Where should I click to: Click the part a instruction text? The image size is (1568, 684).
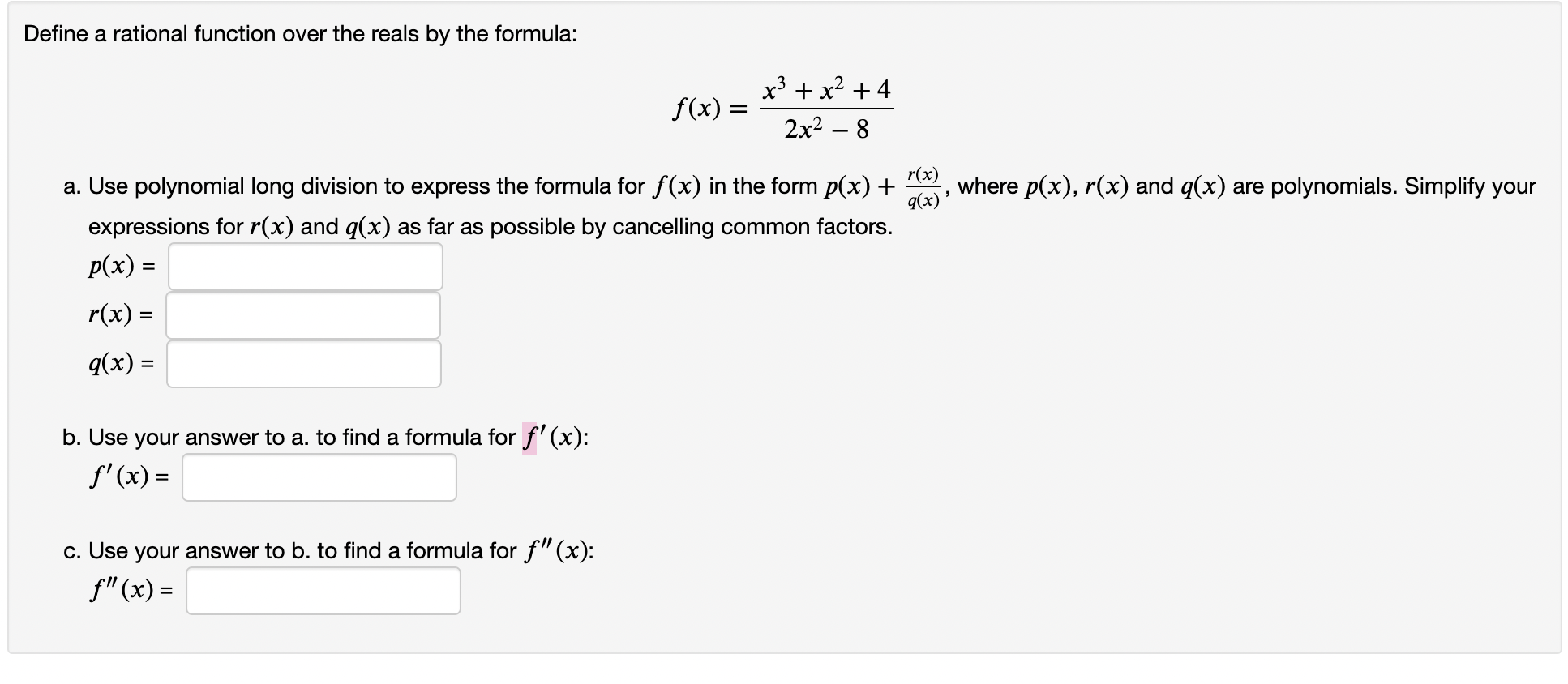486,186
